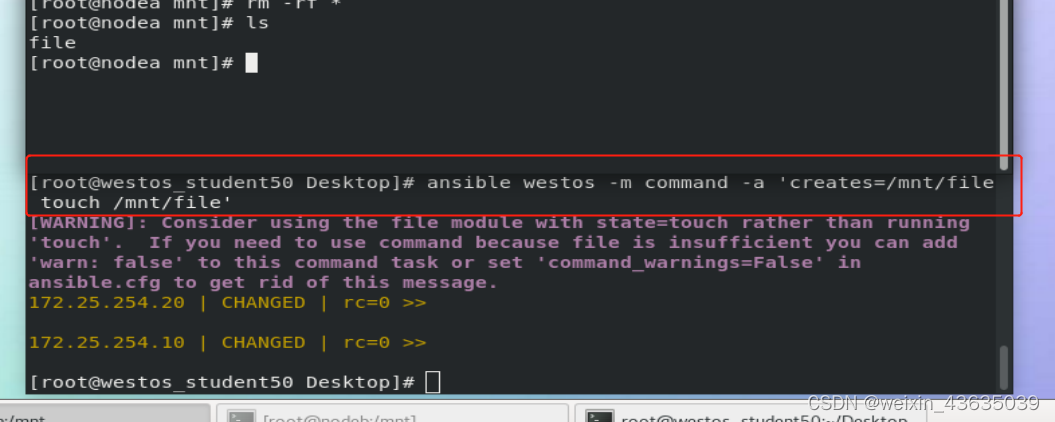Click the 'command_warnings=False' text in warning
Image resolution: width=1055 pixels, height=422 pixels.
[681, 262]
